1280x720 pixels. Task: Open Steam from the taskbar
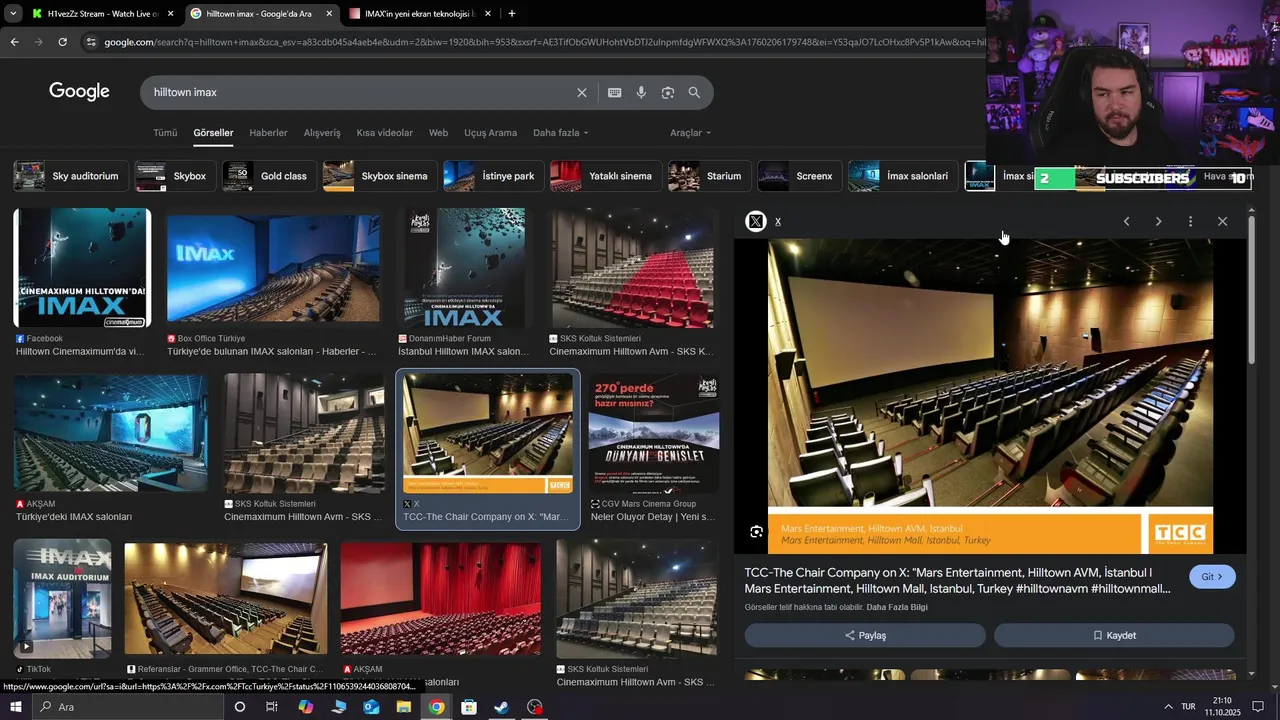(502, 707)
